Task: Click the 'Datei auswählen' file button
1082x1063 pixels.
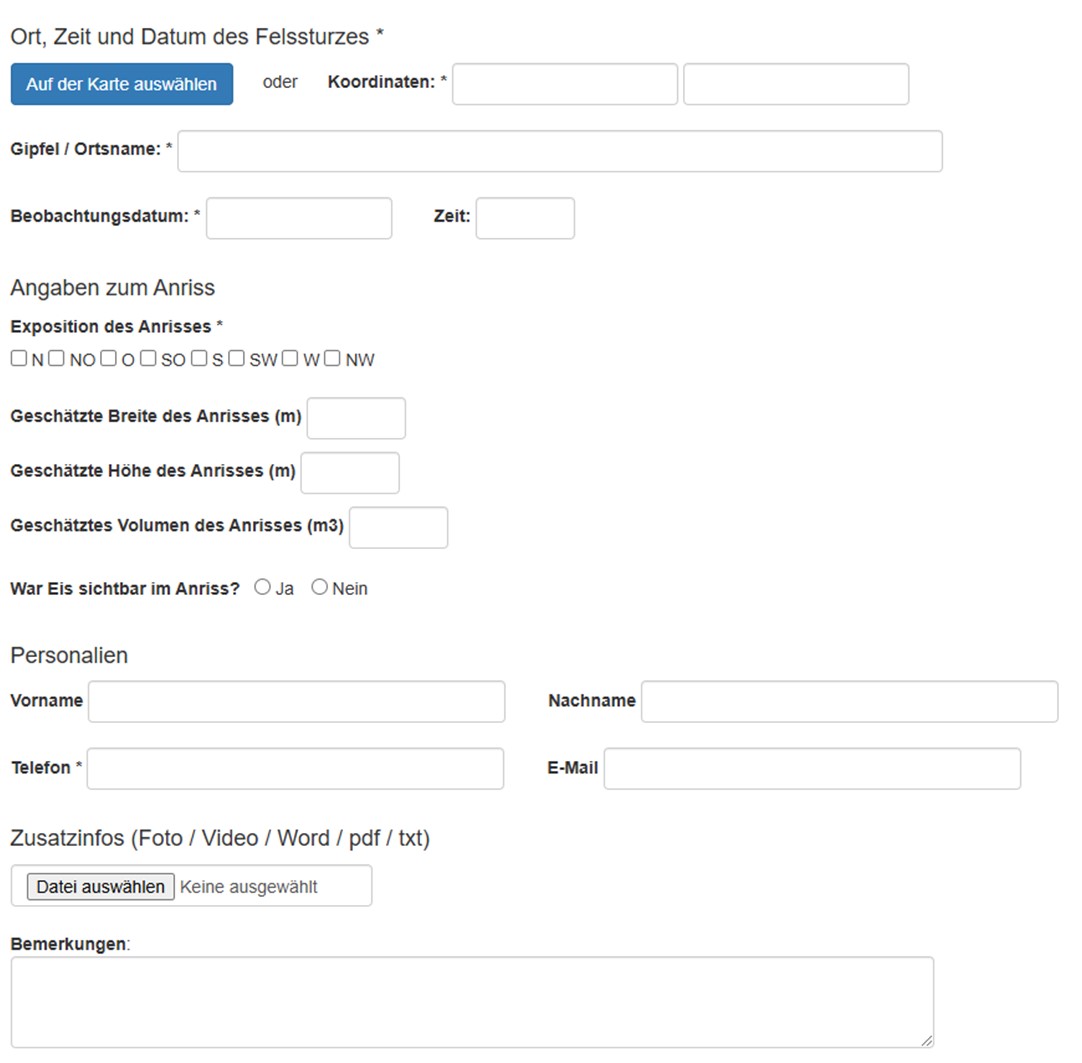Action: point(100,886)
